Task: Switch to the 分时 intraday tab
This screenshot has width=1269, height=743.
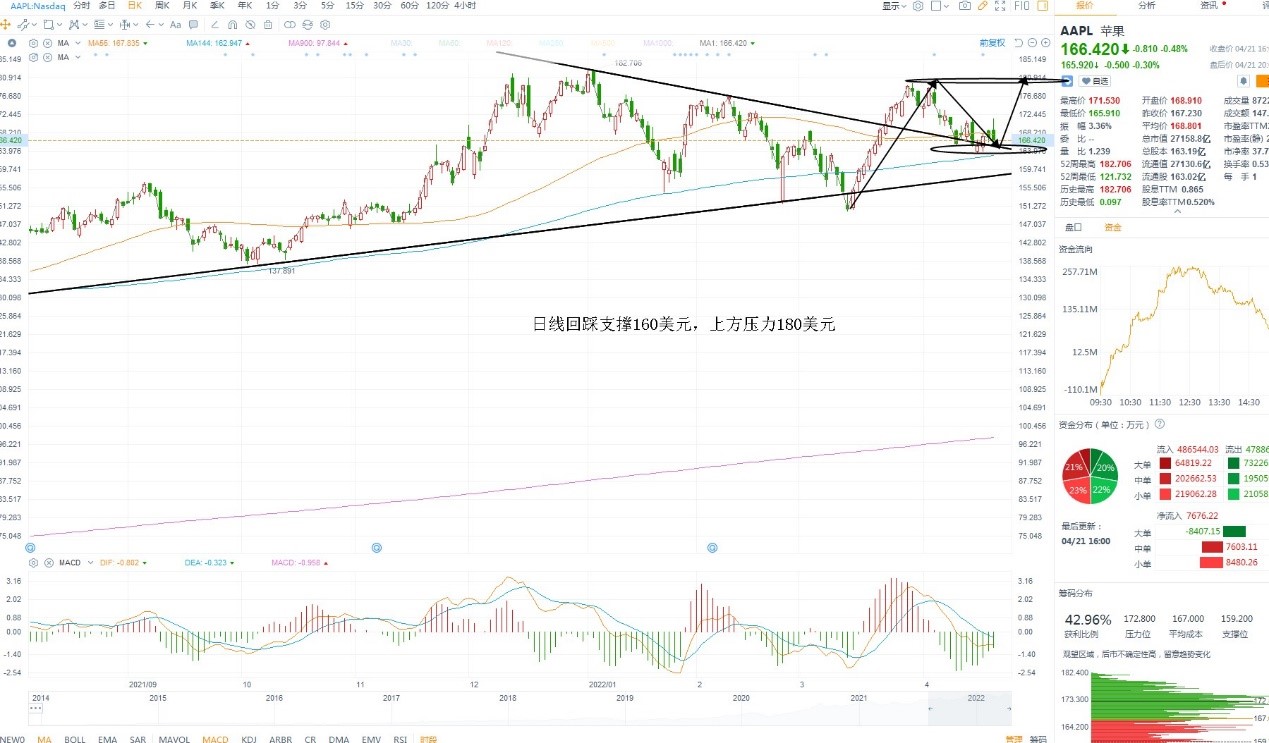Action: (x=81, y=6)
